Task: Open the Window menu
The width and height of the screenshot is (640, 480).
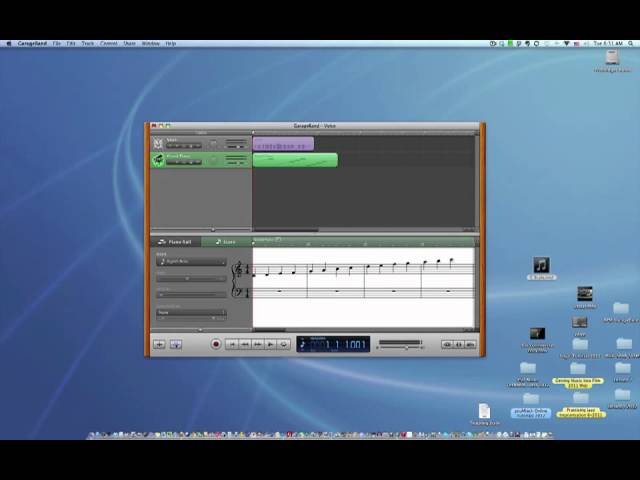Action: point(151,43)
